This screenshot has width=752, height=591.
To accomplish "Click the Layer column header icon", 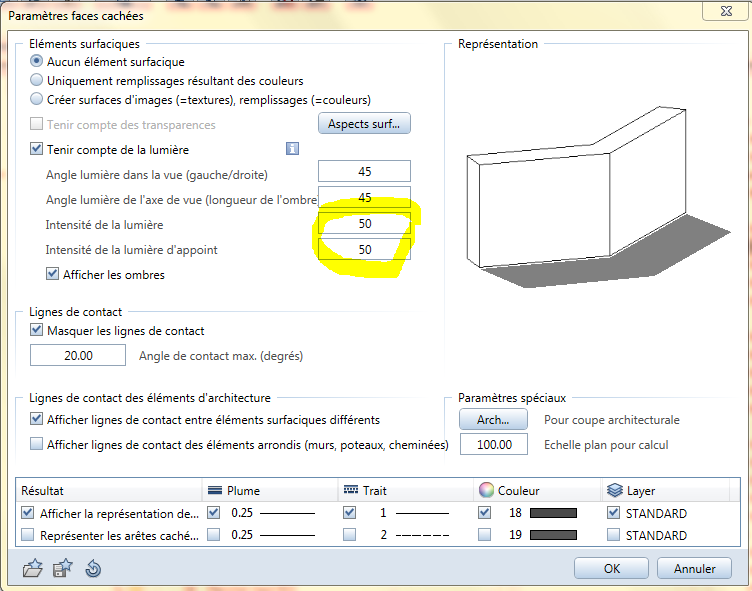I will point(614,490).
